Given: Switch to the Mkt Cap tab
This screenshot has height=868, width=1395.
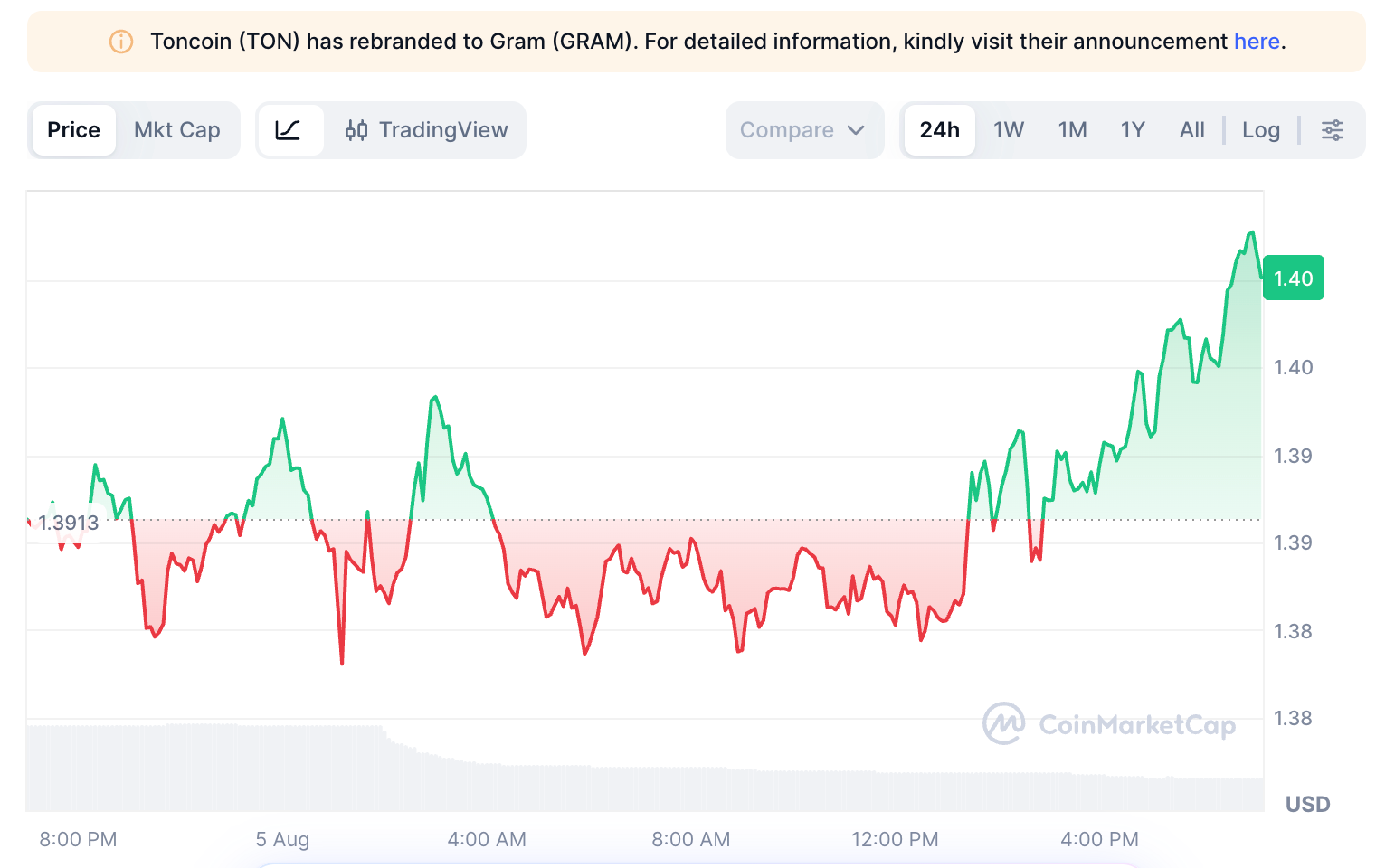Looking at the screenshot, I should tap(177, 130).
